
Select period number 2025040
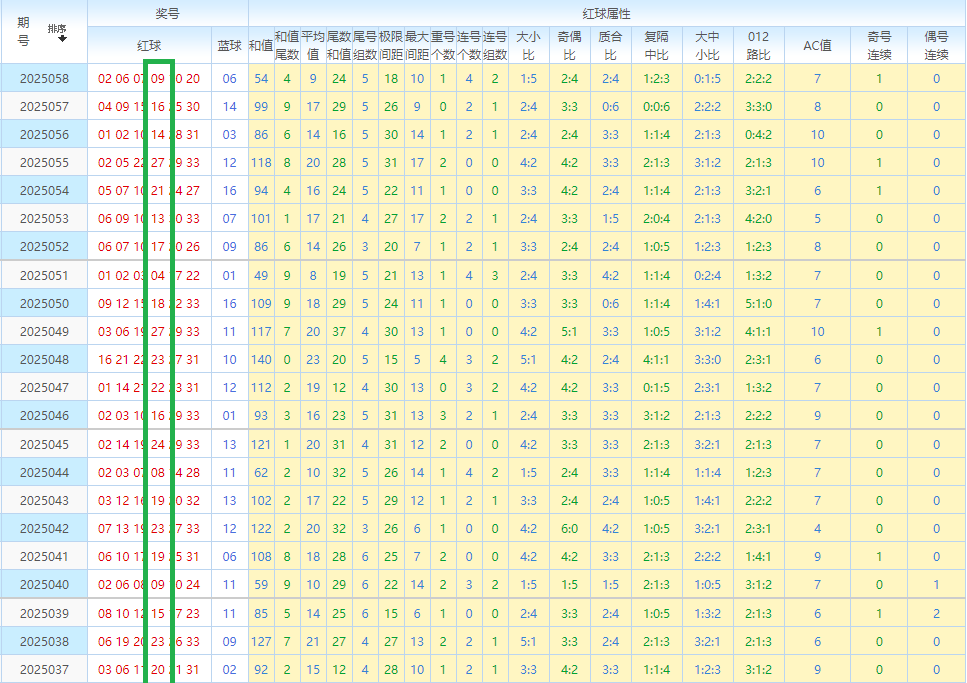[44, 584]
